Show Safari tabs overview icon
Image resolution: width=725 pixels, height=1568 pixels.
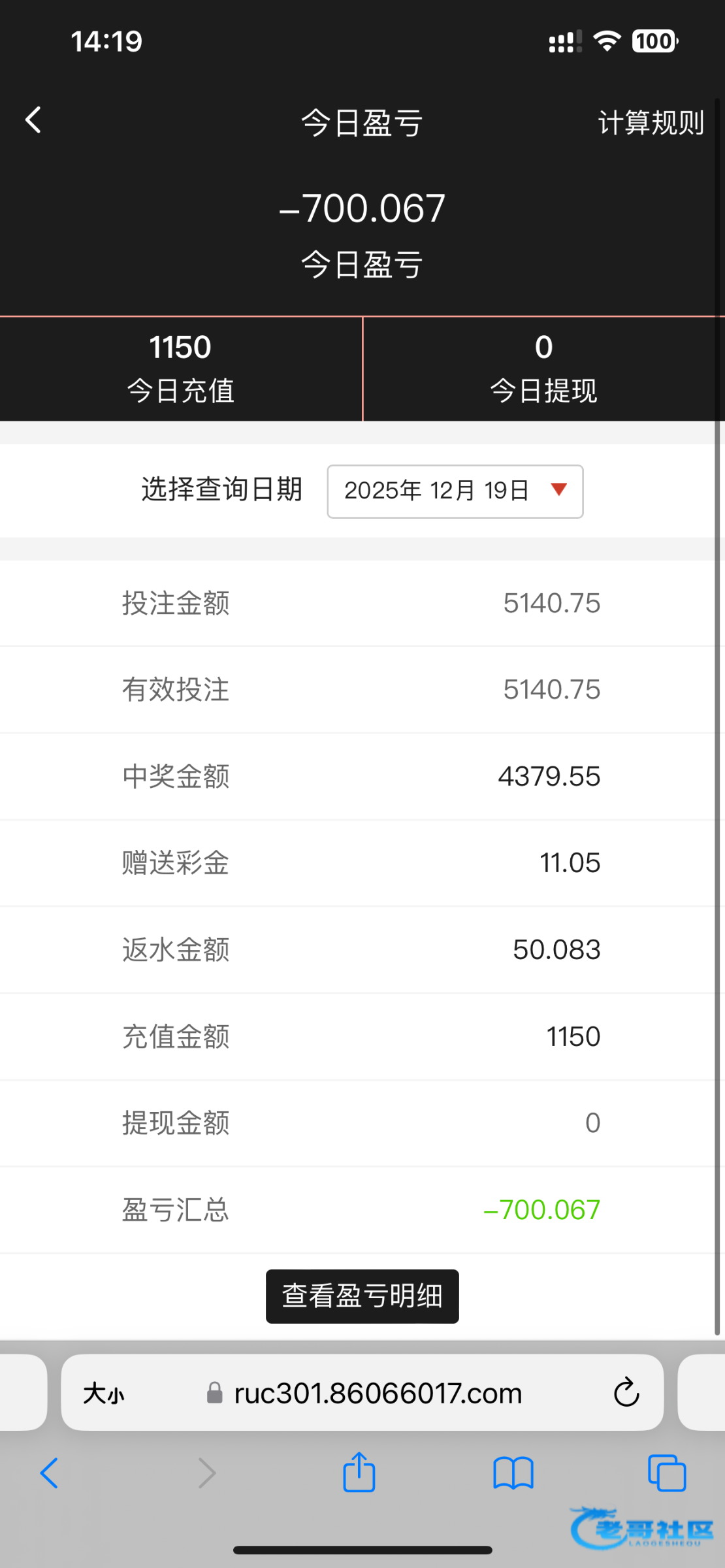click(x=666, y=1473)
